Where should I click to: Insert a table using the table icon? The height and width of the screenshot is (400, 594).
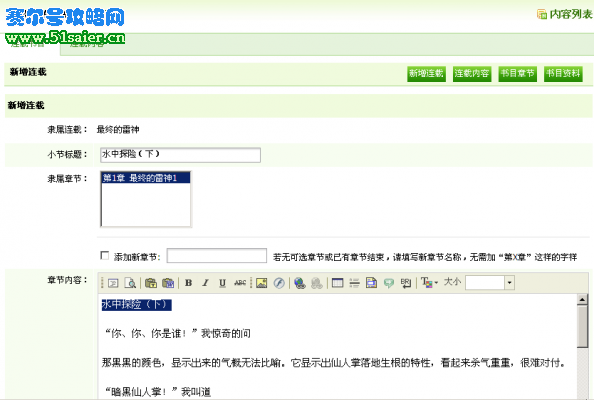(x=337, y=283)
